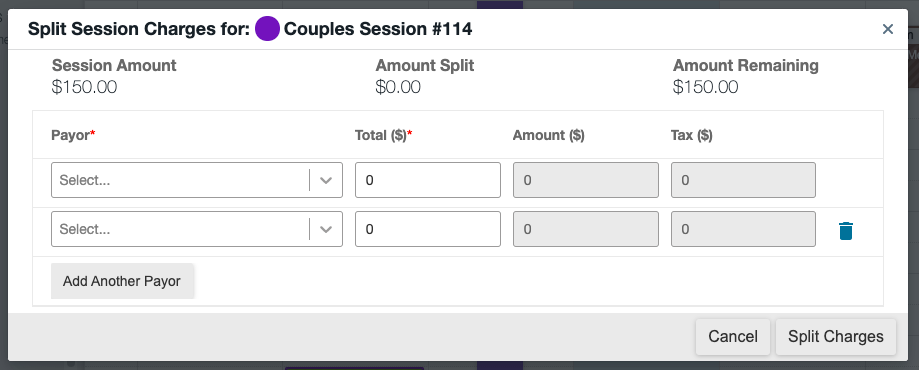Cancel the split charges dialog

click(733, 337)
